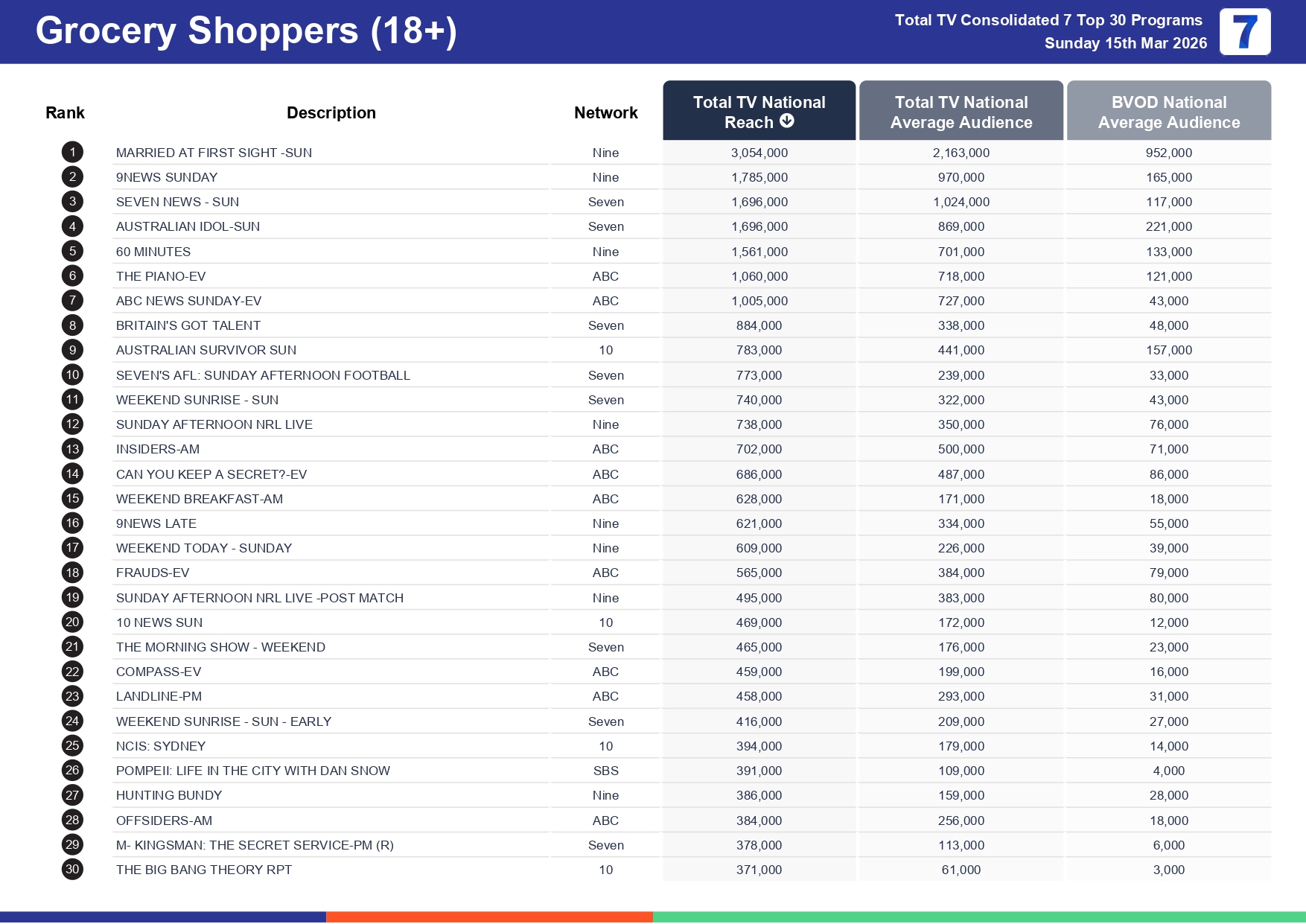Click the orange segment of bottom bar

click(x=489, y=917)
